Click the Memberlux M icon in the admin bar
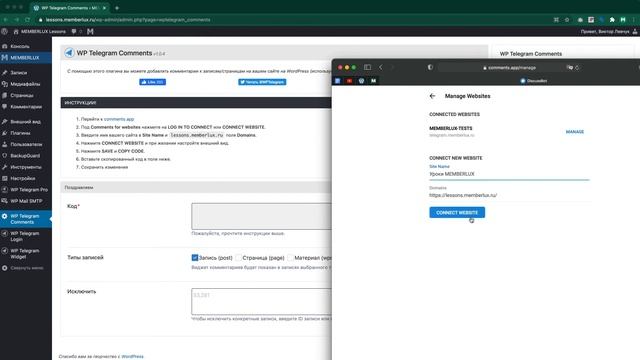640x360 pixels. click(x=90, y=31)
